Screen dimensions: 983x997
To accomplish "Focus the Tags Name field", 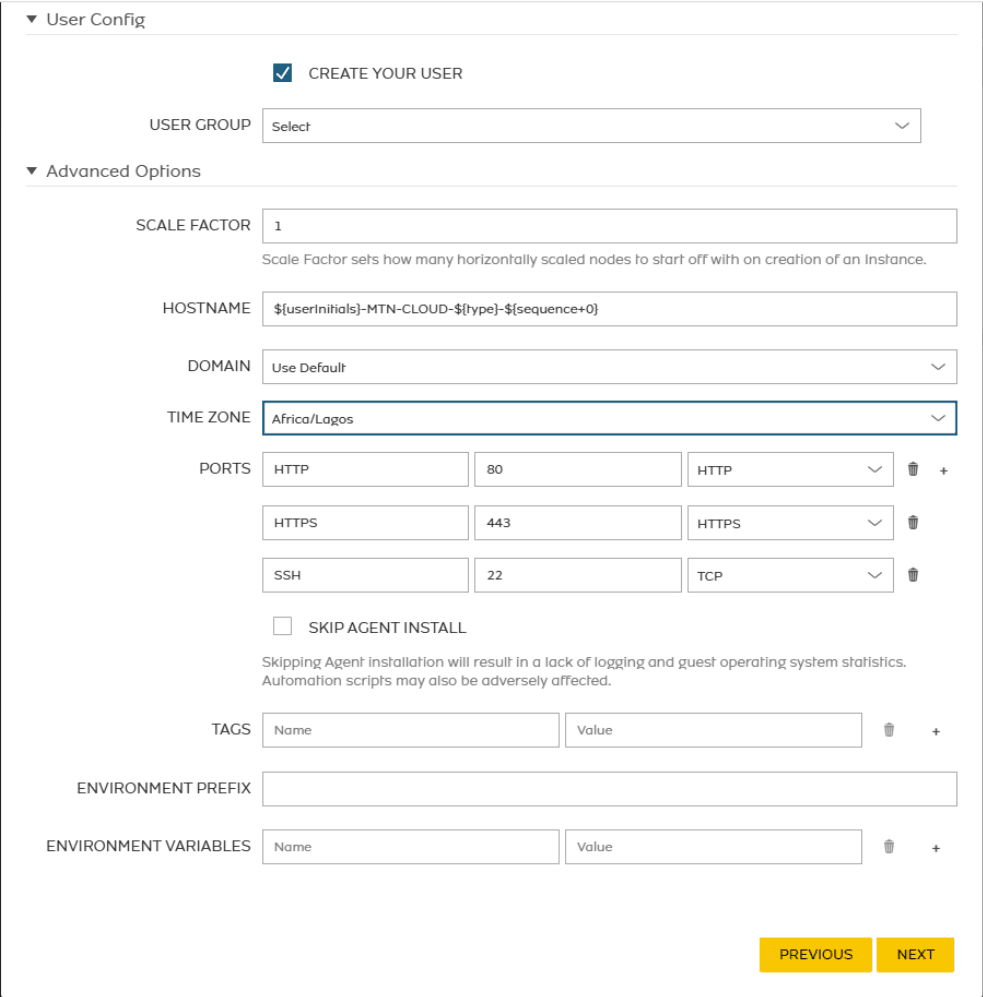I will [x=411, y=730].
